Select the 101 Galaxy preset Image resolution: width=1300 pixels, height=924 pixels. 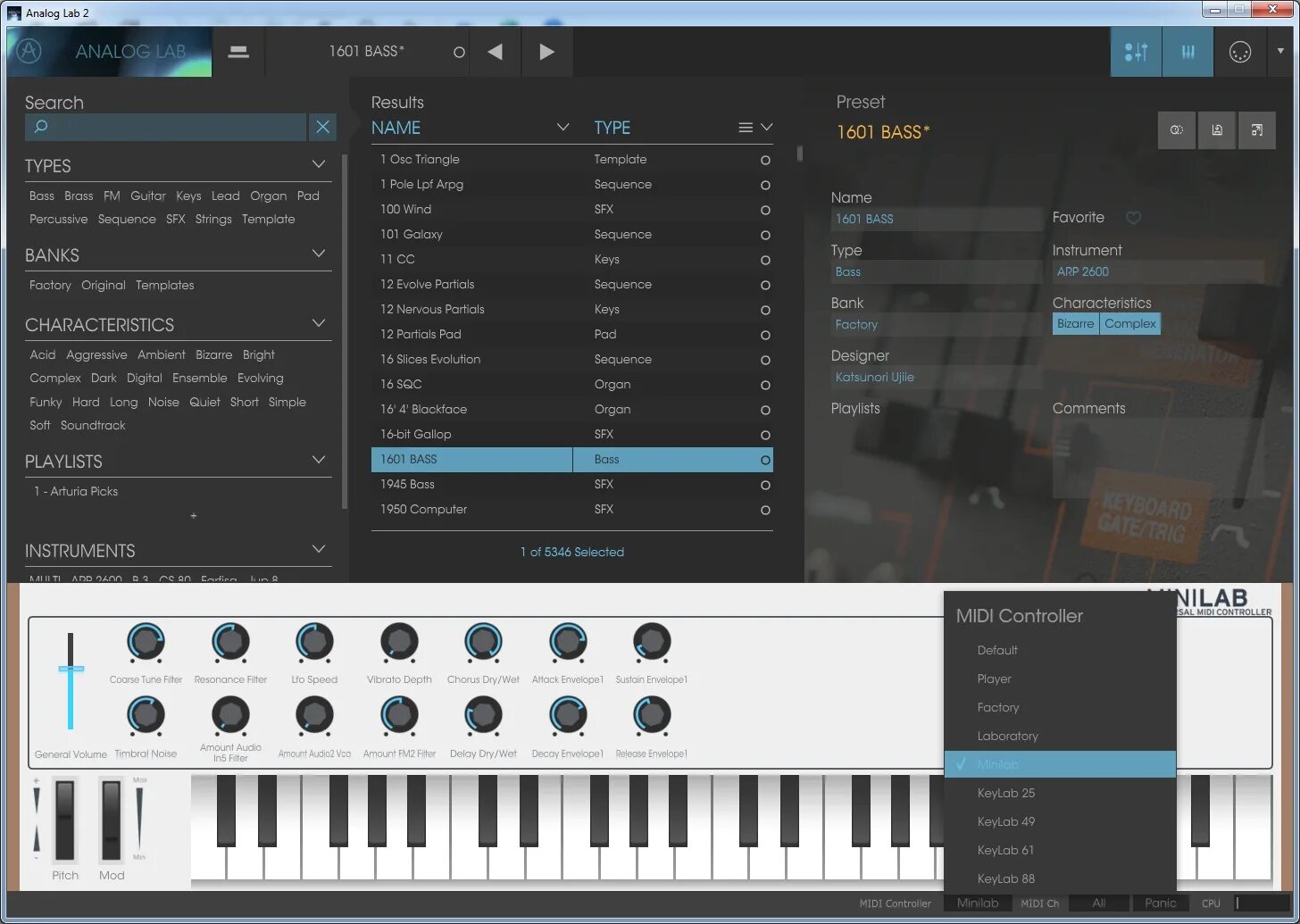pyautogui.click(x=571, y=234)
